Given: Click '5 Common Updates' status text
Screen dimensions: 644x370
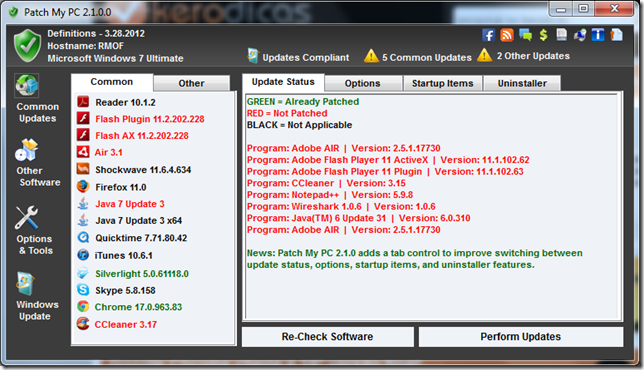Looking at the screenshot, I should click(427, 57).
